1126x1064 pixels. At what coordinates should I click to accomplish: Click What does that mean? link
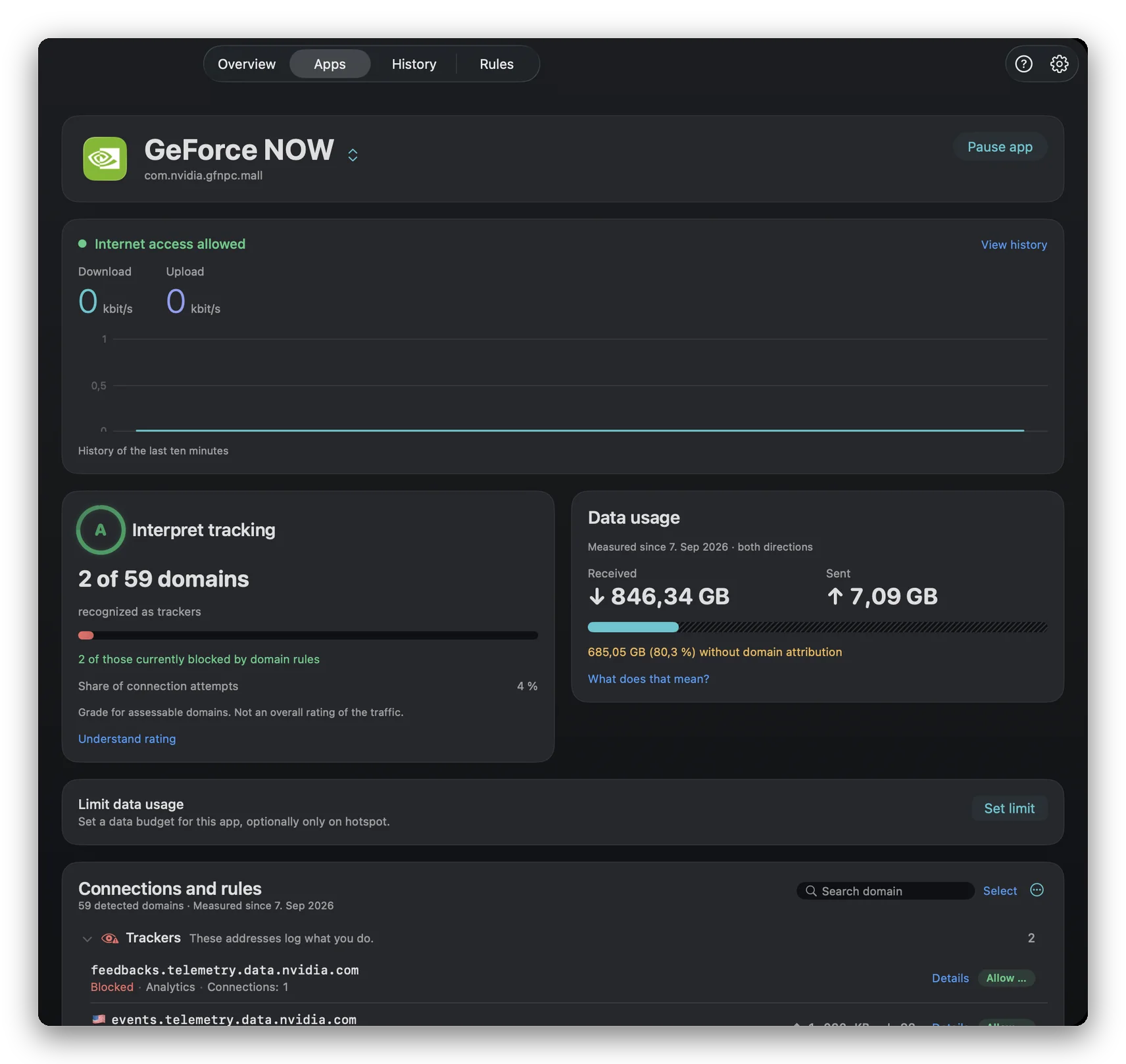click(x=649, y=679)
